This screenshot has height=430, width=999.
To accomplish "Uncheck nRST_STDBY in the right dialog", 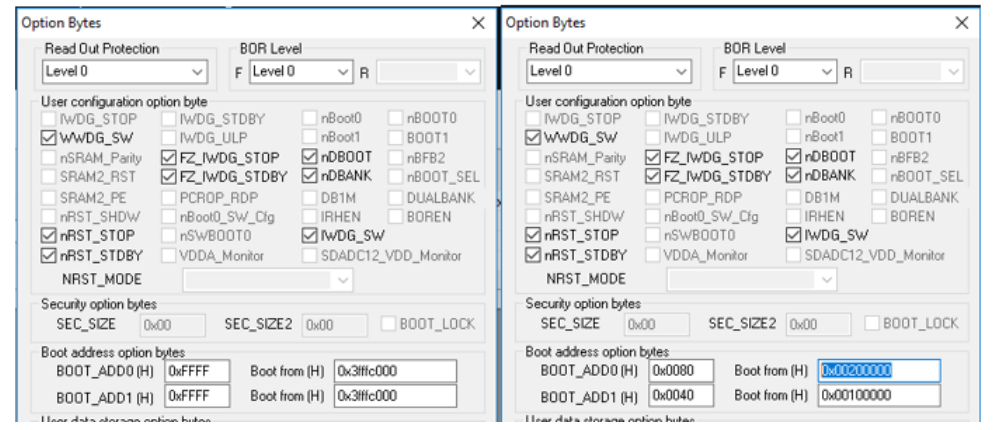I will click(x=534, y=255).
